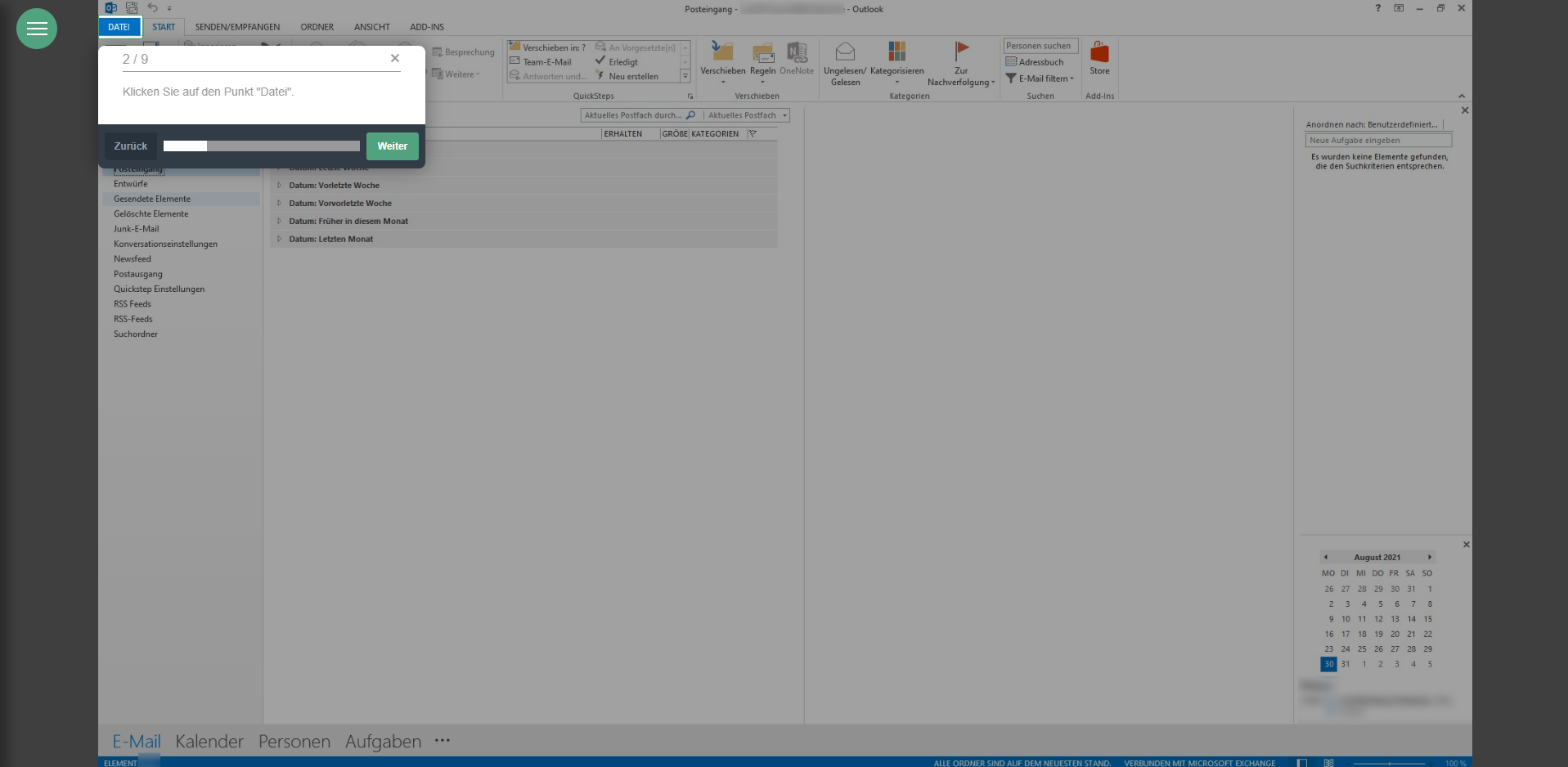The image size is (1568, 767).
Task: Expand the 'Datum: Letzten Monat' group
Action: pos(279,240)
